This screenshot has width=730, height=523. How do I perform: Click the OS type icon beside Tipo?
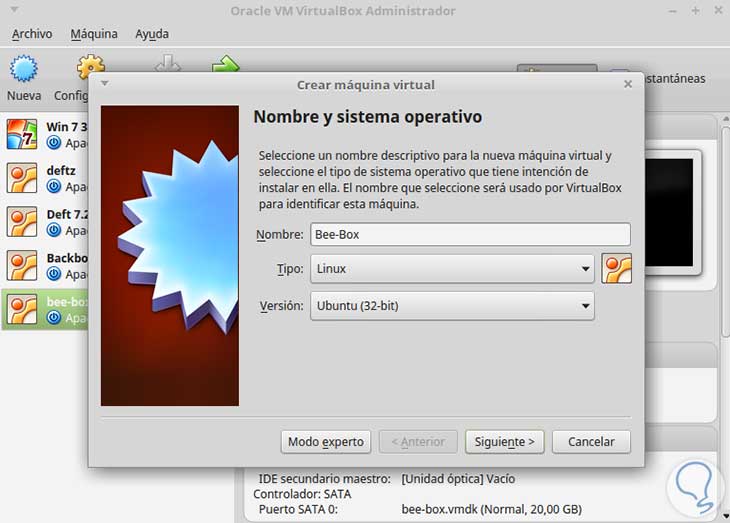click(x=616, y=269)
